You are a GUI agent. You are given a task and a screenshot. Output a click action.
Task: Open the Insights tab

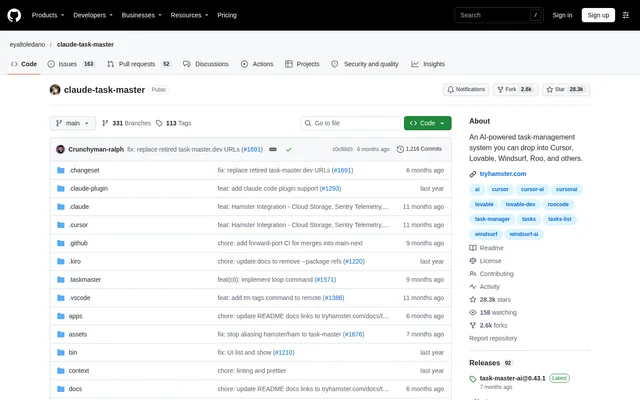(428, 64)
